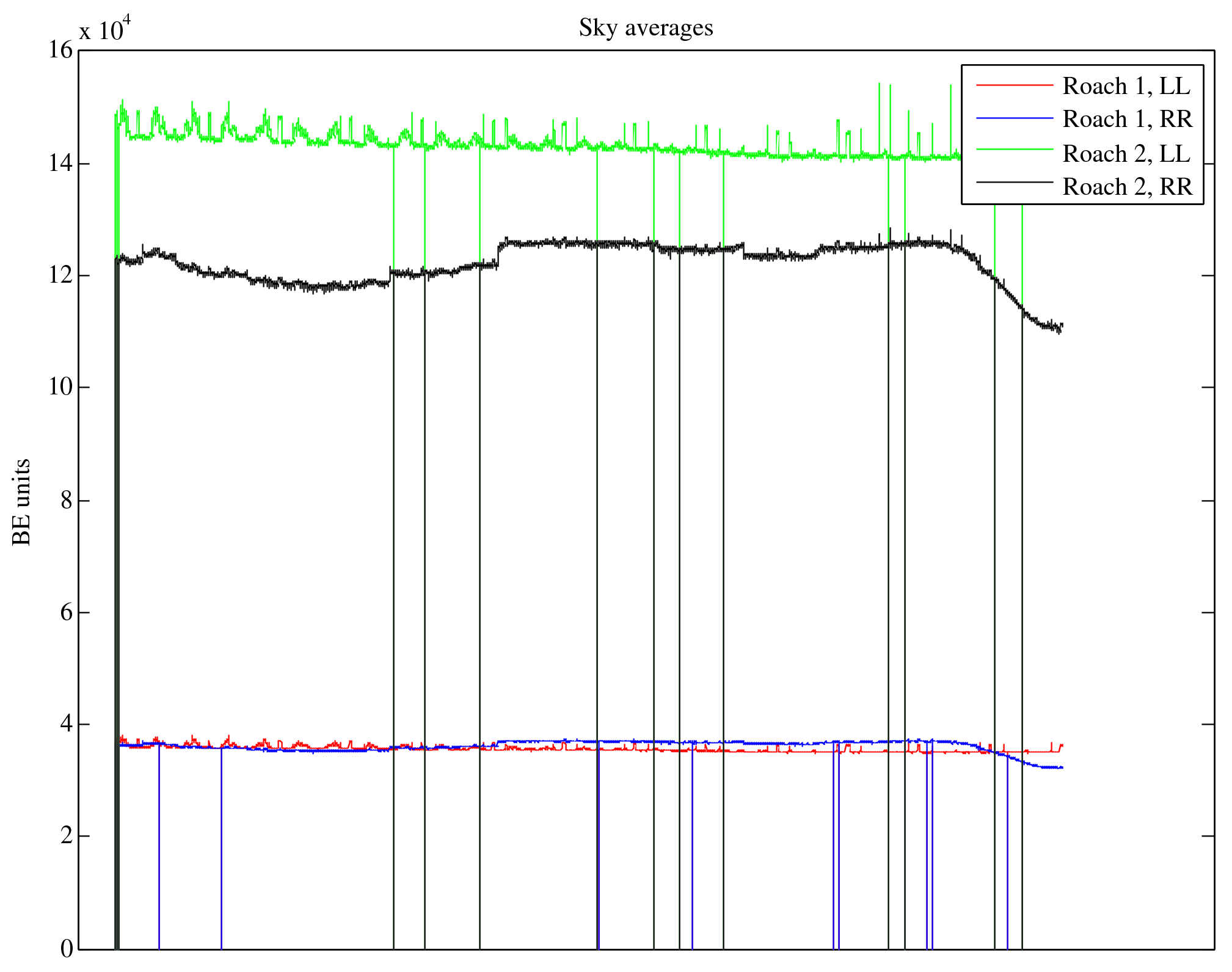Click the black line sample in legend
Screen dimensions: 1232x972
click(1015, 182)
